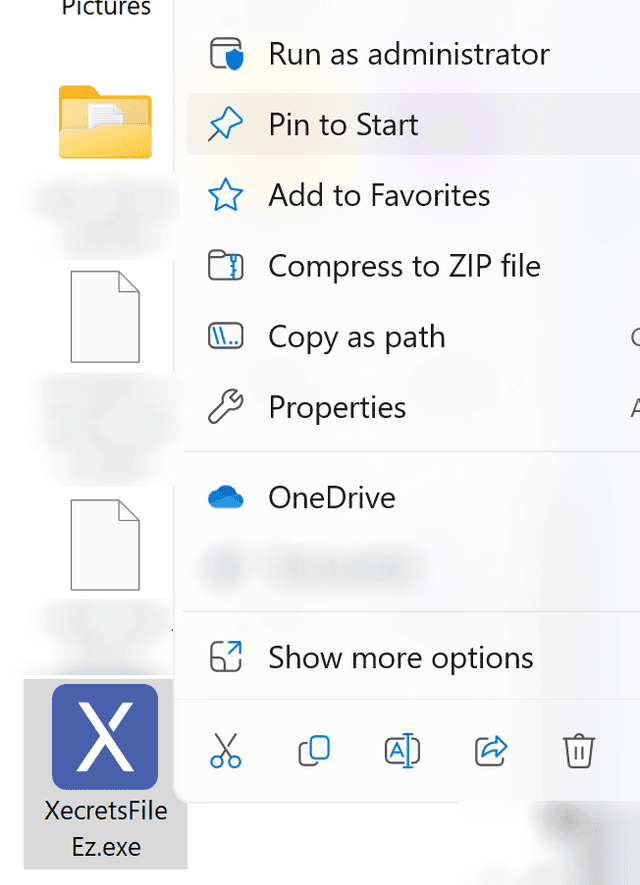Select the Rename icon
The image size is (640, 885).
(x=401, y=752)
